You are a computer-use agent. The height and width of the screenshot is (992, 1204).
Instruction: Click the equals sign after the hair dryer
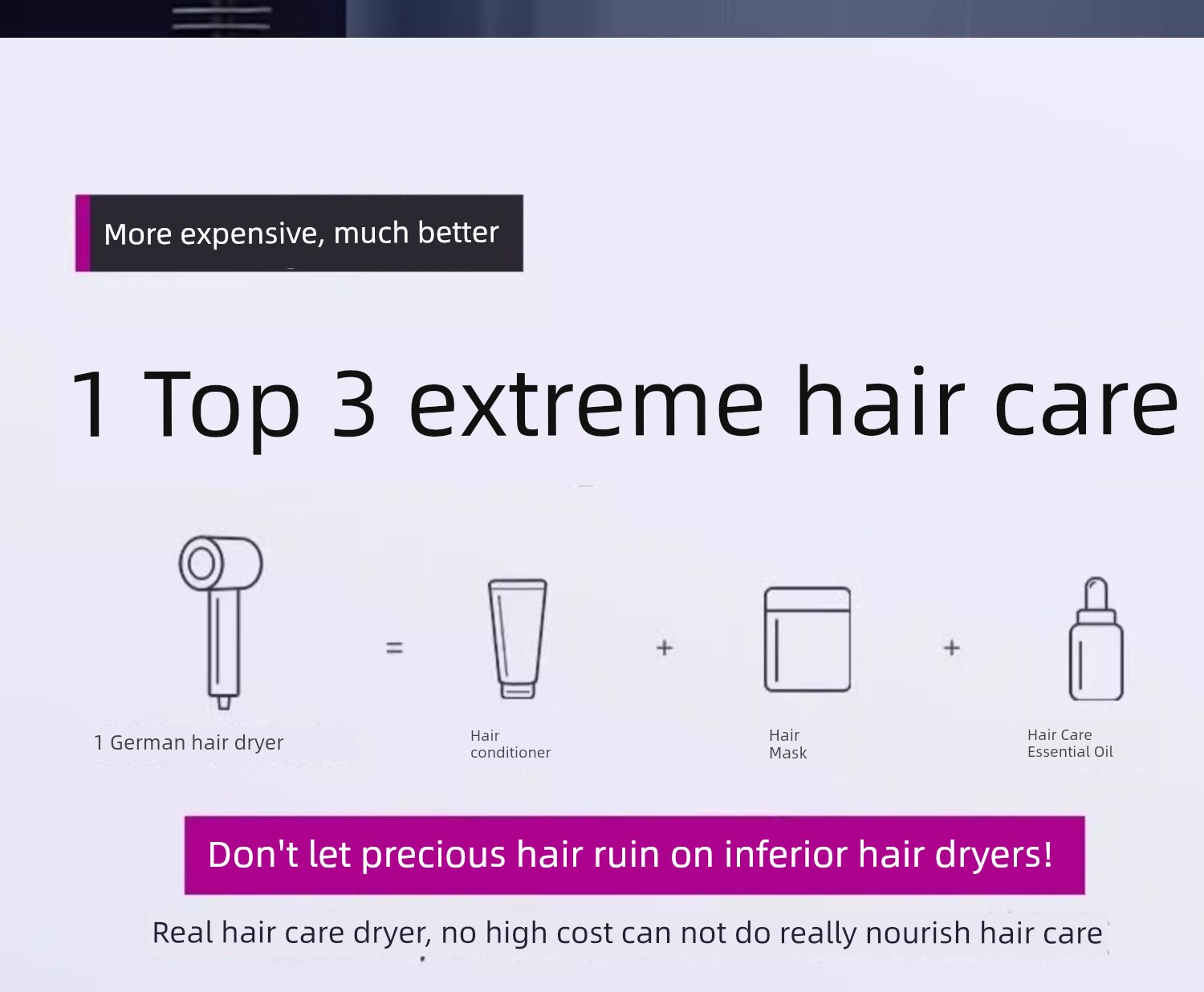[x=394, y=648]
